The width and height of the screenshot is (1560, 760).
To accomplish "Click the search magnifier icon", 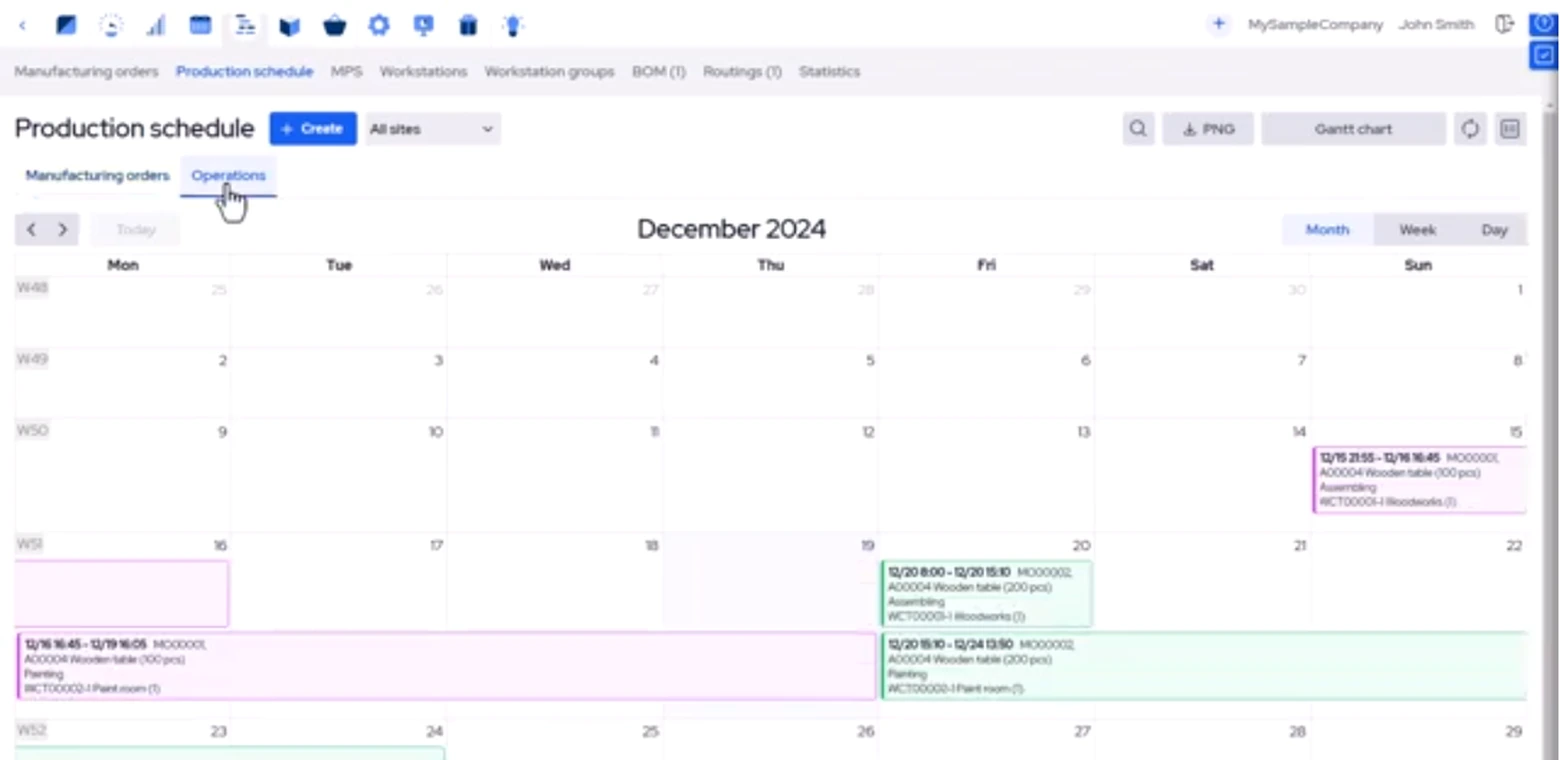I will point(1138,129).
